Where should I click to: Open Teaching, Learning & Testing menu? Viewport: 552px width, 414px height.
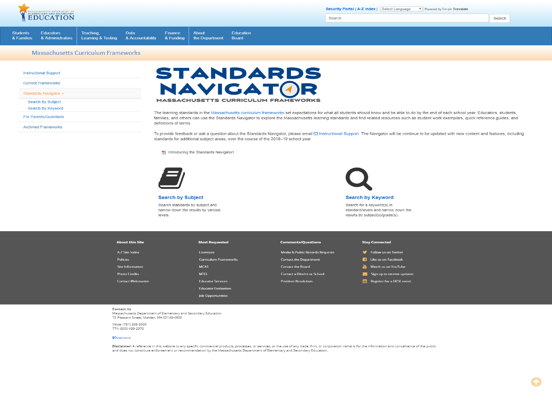[x=99, y=36]
